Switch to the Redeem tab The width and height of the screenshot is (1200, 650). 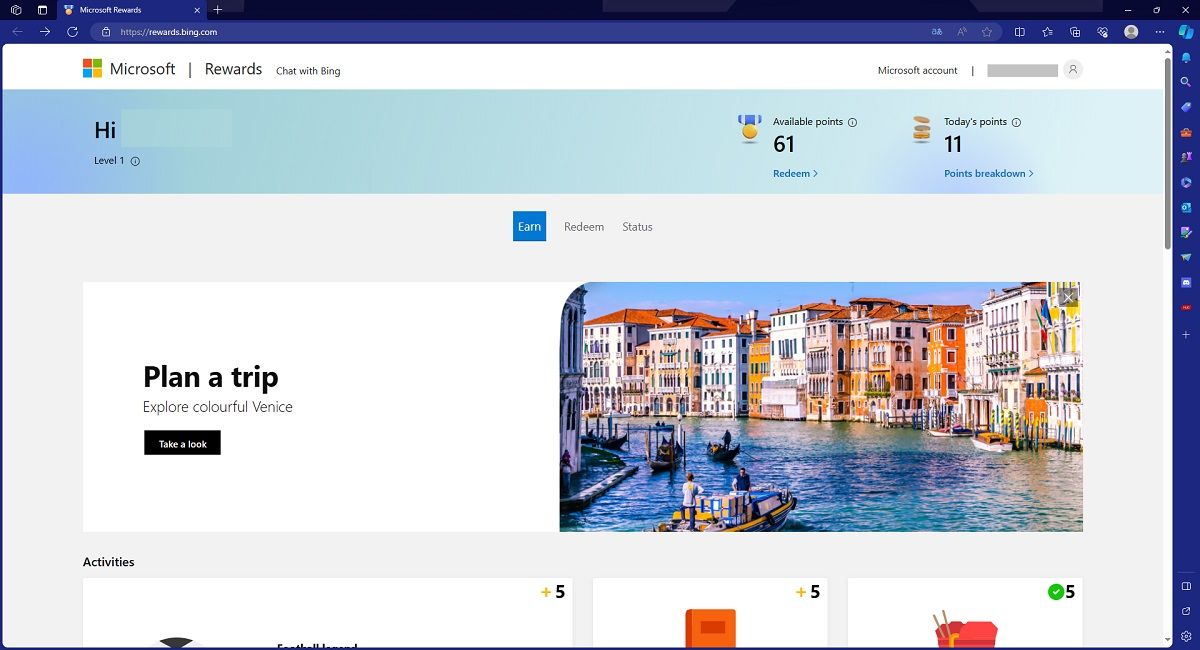tap(584, 227)
